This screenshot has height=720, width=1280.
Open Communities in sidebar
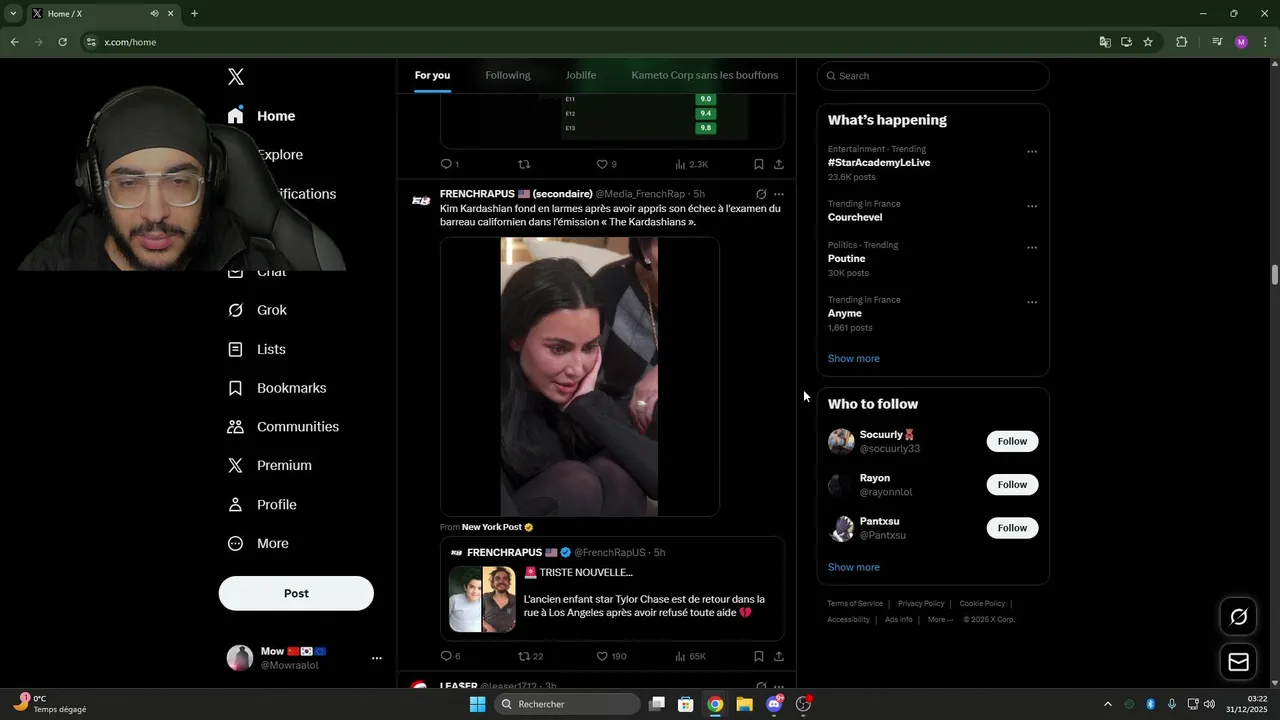tap(283, 427)
